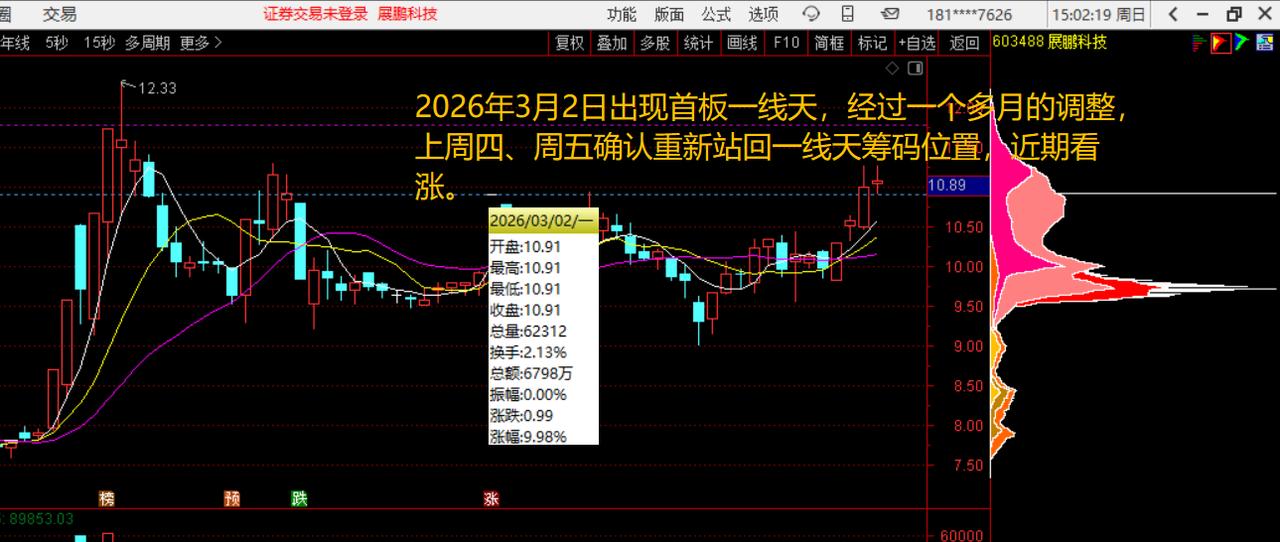Click the 证券交易未登录 login notice
1280x542 pixels.
(x=315, y=14)
